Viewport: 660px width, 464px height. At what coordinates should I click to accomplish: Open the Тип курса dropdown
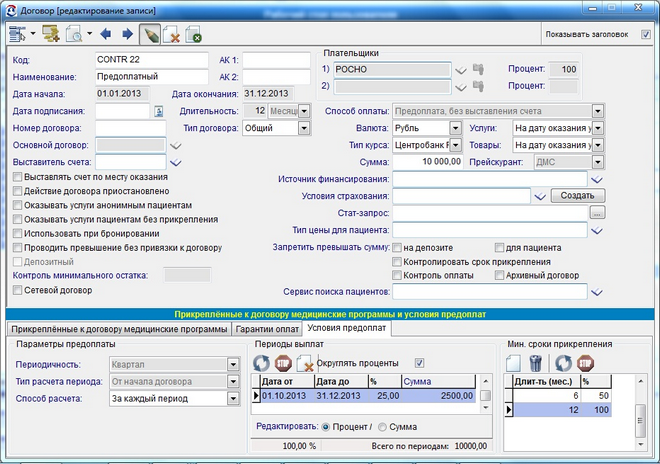(x=455, y=146)
